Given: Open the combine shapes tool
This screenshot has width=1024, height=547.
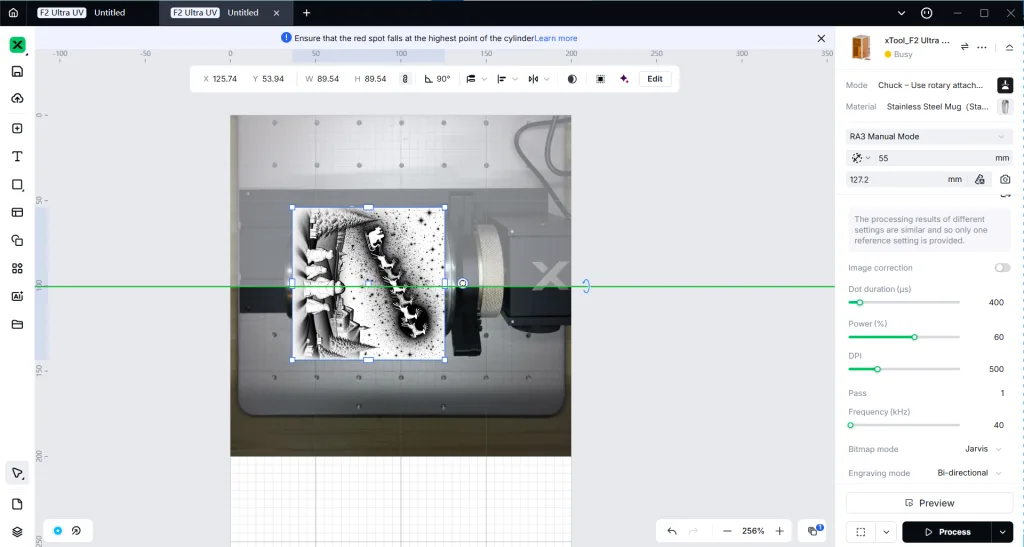Looking at the screenshot, I should click(18, 240).
